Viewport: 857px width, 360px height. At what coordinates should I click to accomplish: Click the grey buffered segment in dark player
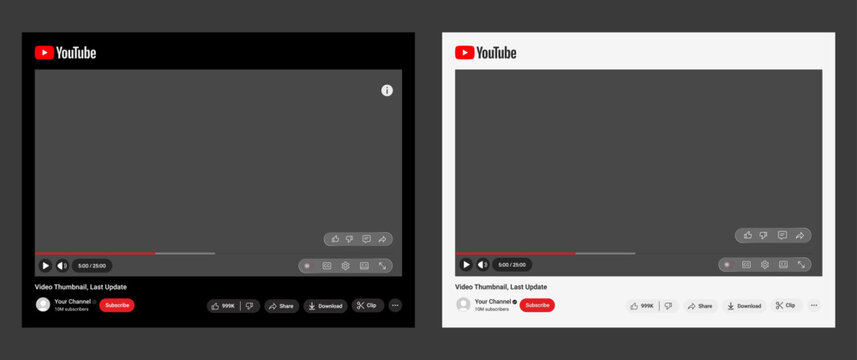[x=185, y=253]
